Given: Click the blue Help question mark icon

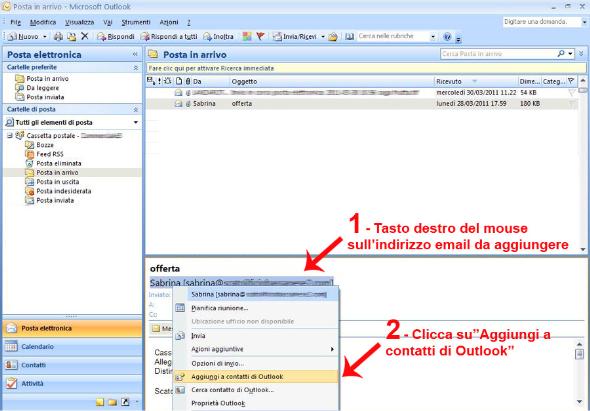Looking at the screenshot, I should 447,37.
